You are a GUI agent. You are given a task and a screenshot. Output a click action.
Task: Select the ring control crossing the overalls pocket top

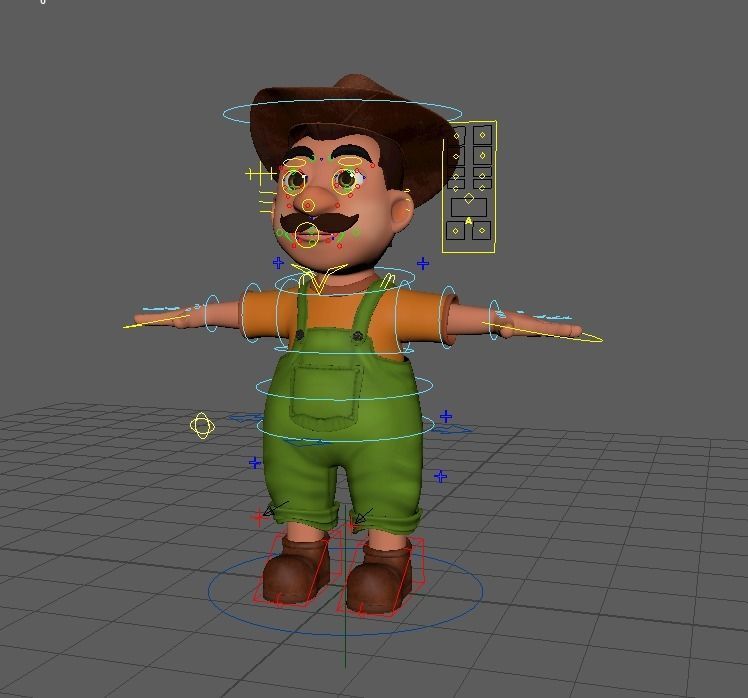point(344,385)
